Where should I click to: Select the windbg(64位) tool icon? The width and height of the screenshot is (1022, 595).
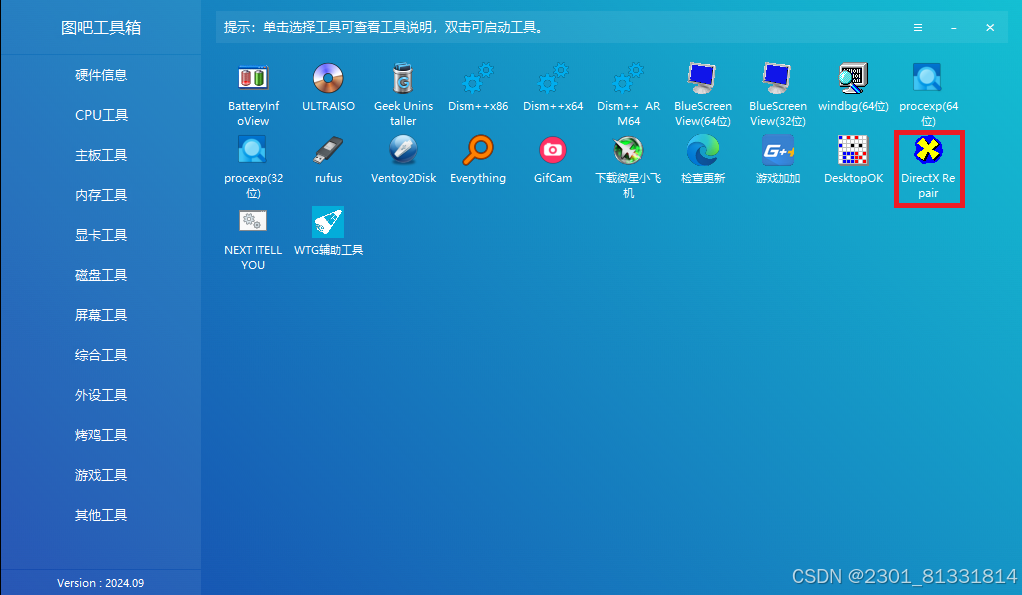click(x=853, y=78)
